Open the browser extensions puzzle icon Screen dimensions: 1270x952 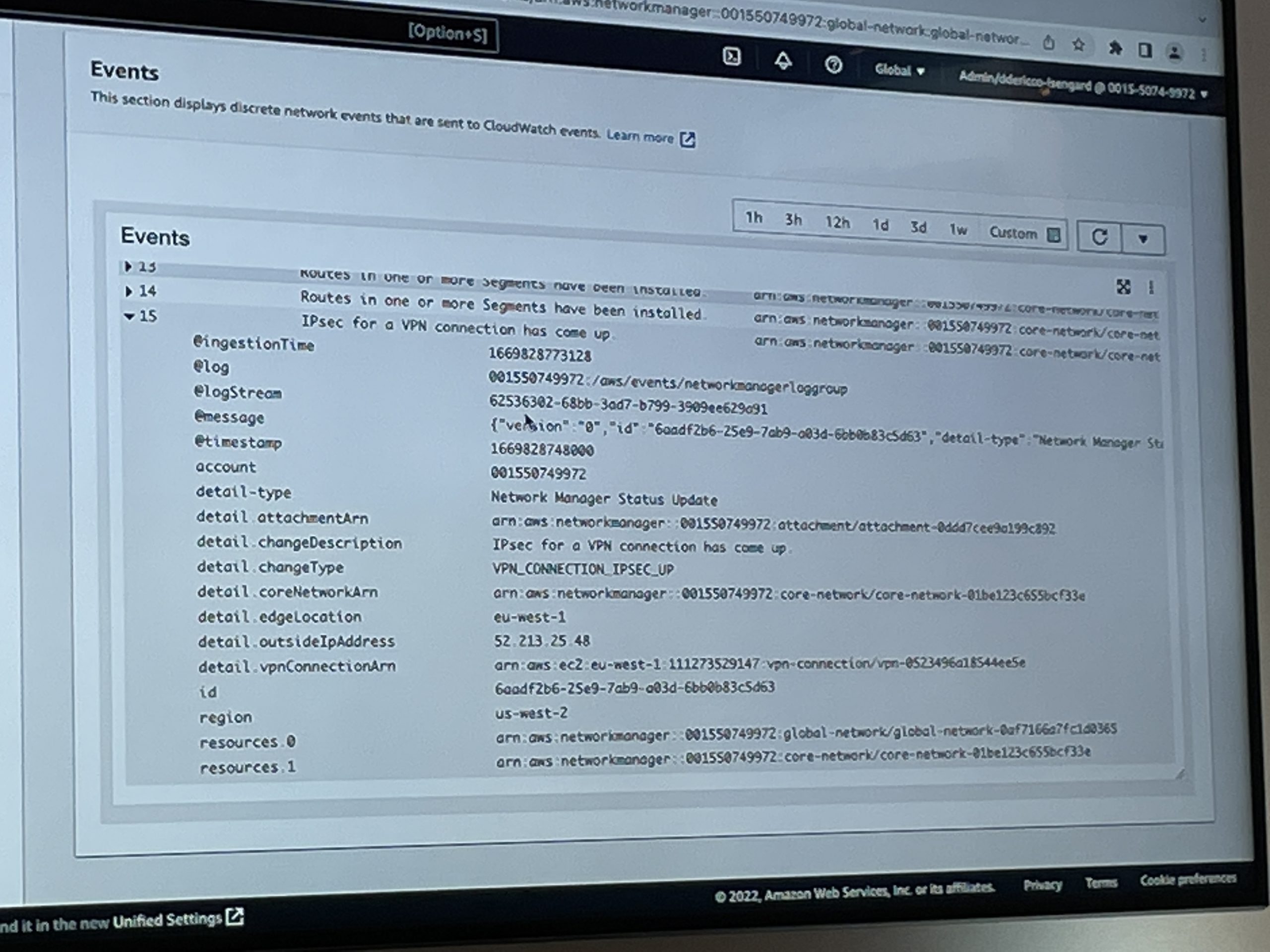click(1114, 48)
